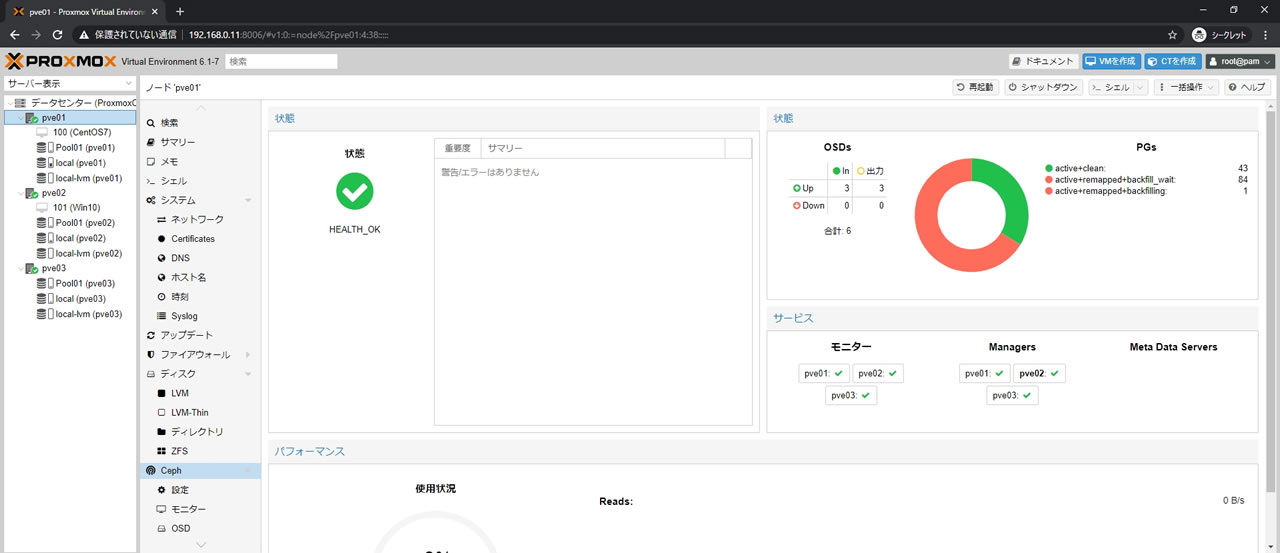Select ネットワーク in the System menu

click(197, 219)
